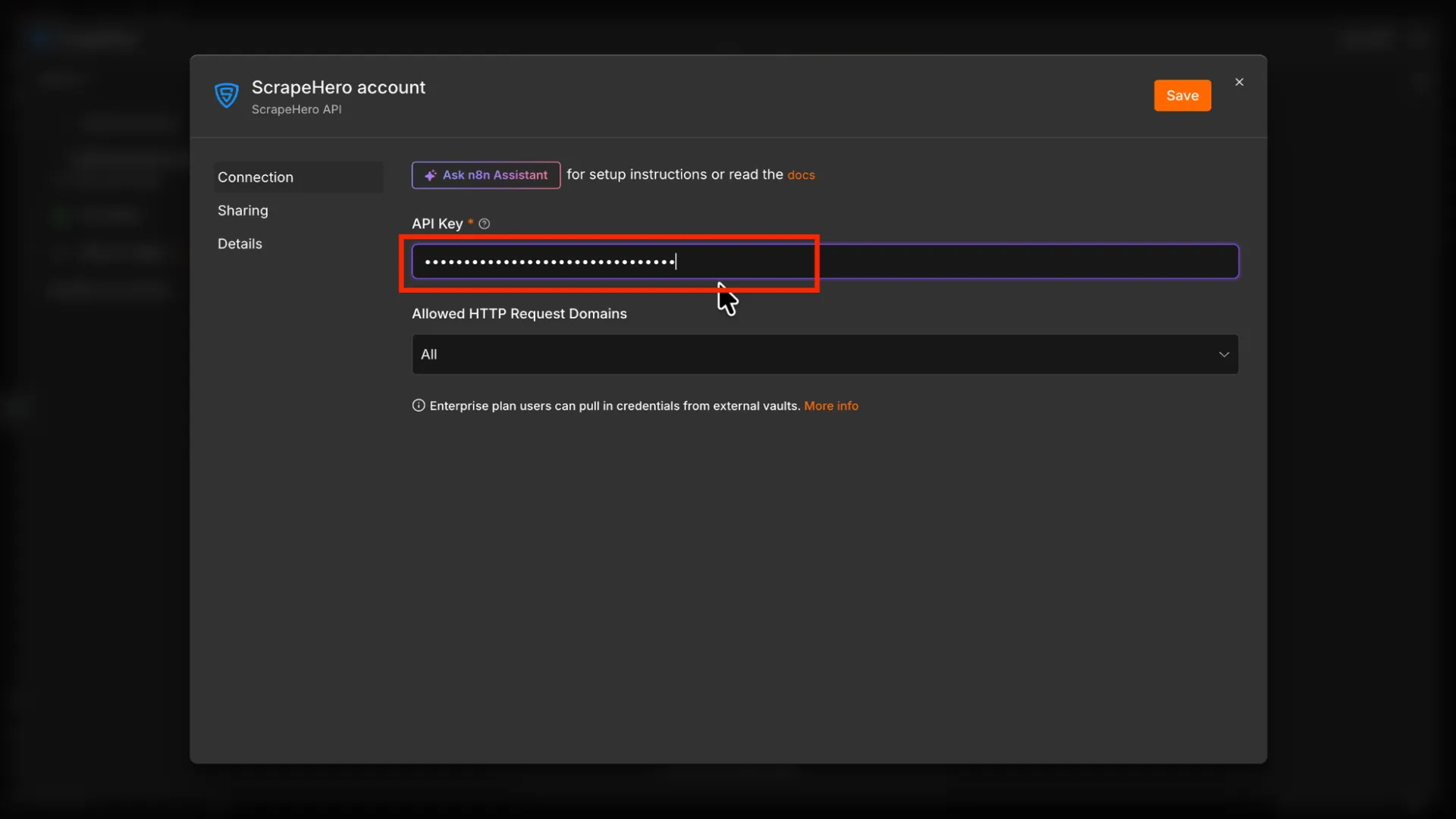Image resolution: width=1456 pixels, height=819 pixels.
Task: Click the sparkle icon in Ask n8n Assistant
Action: click(x=430, y=175)
